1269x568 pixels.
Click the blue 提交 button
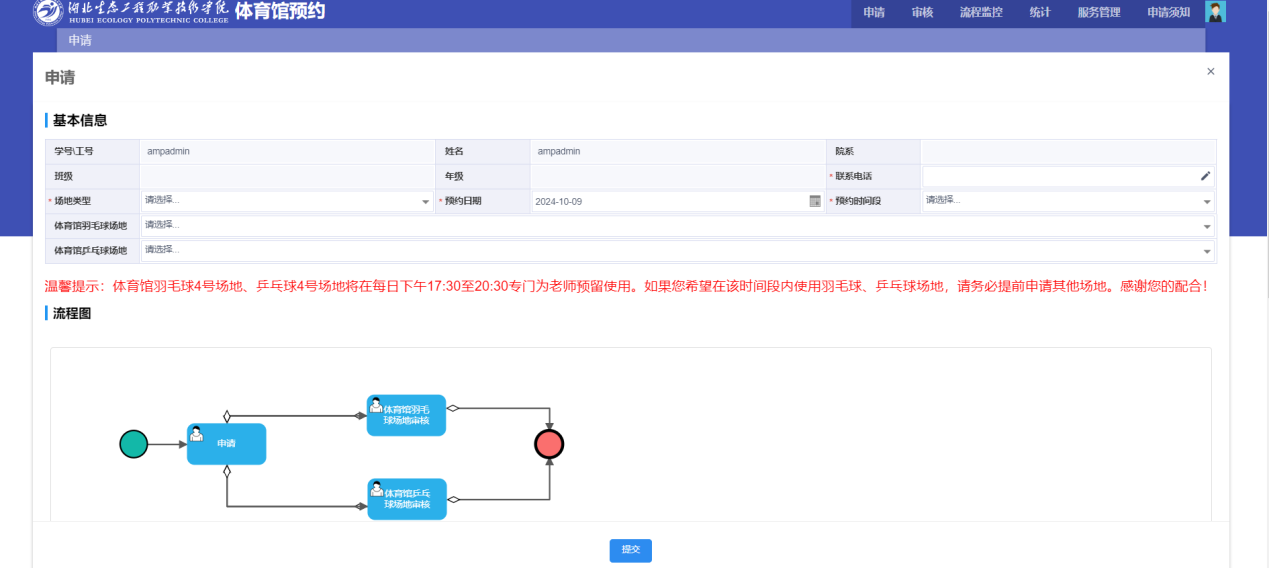tap(630, 550)
